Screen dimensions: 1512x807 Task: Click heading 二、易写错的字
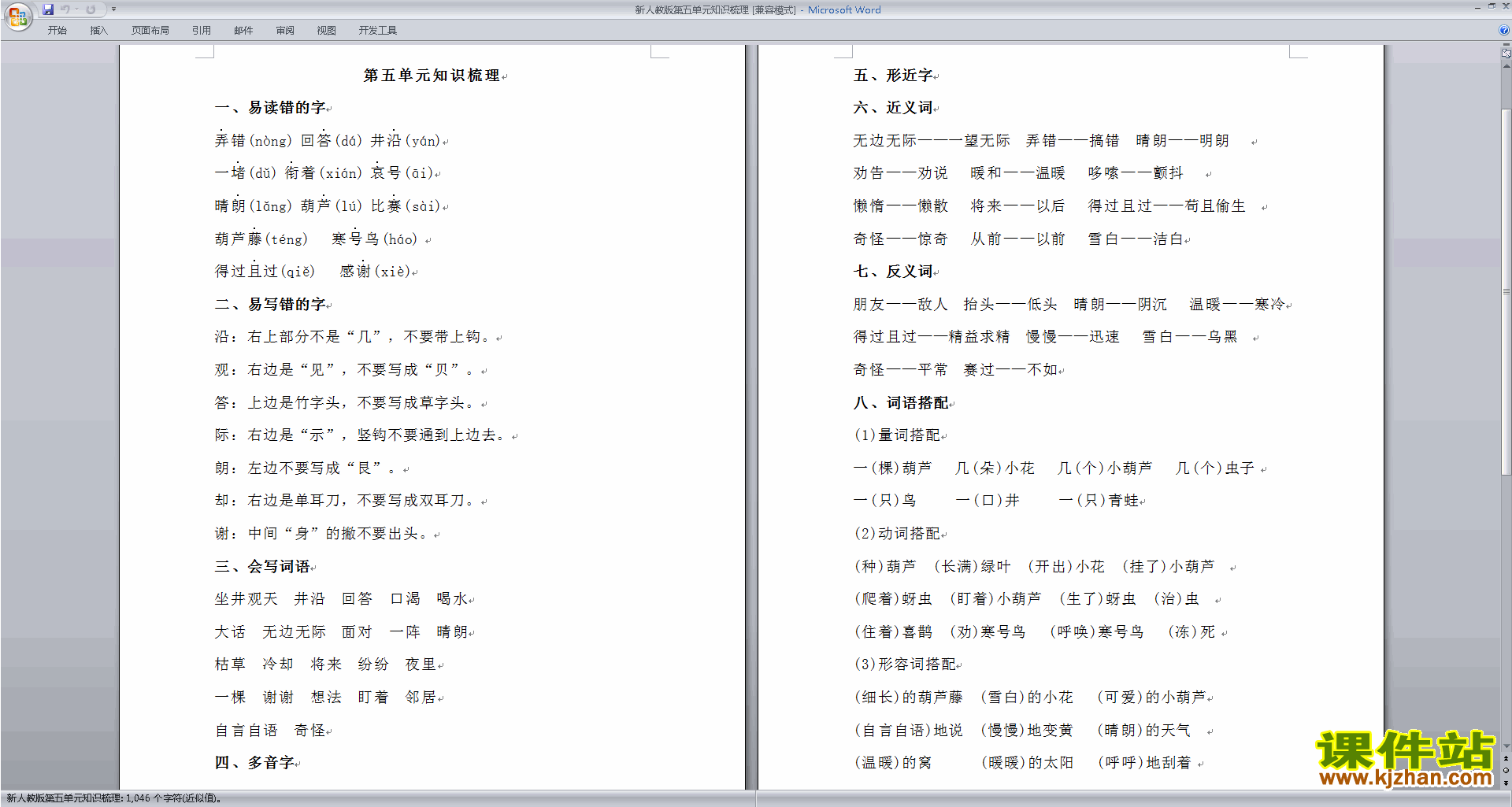point(270,304)
